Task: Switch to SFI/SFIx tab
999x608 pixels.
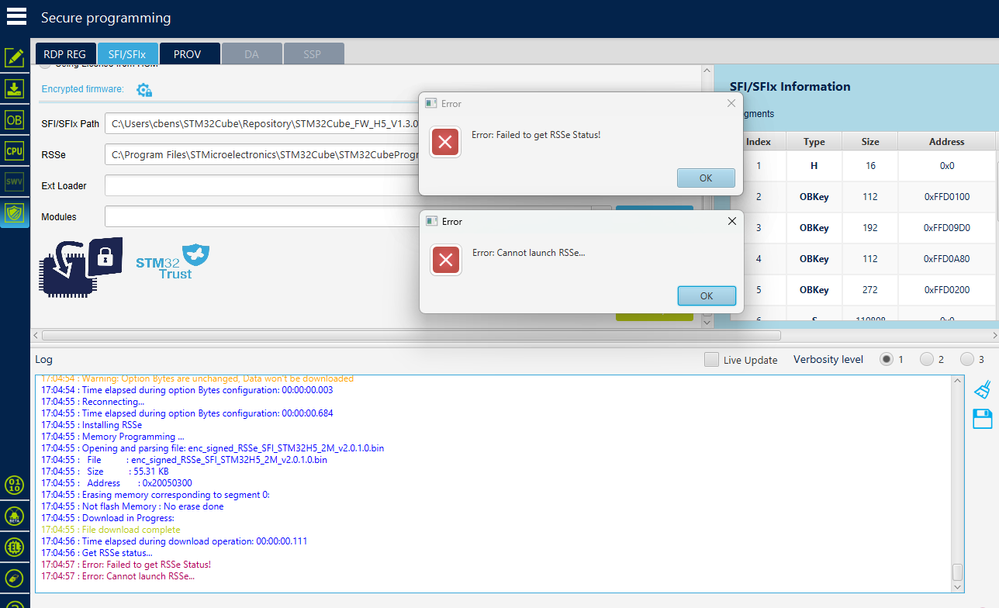Action: coord(127,54)
